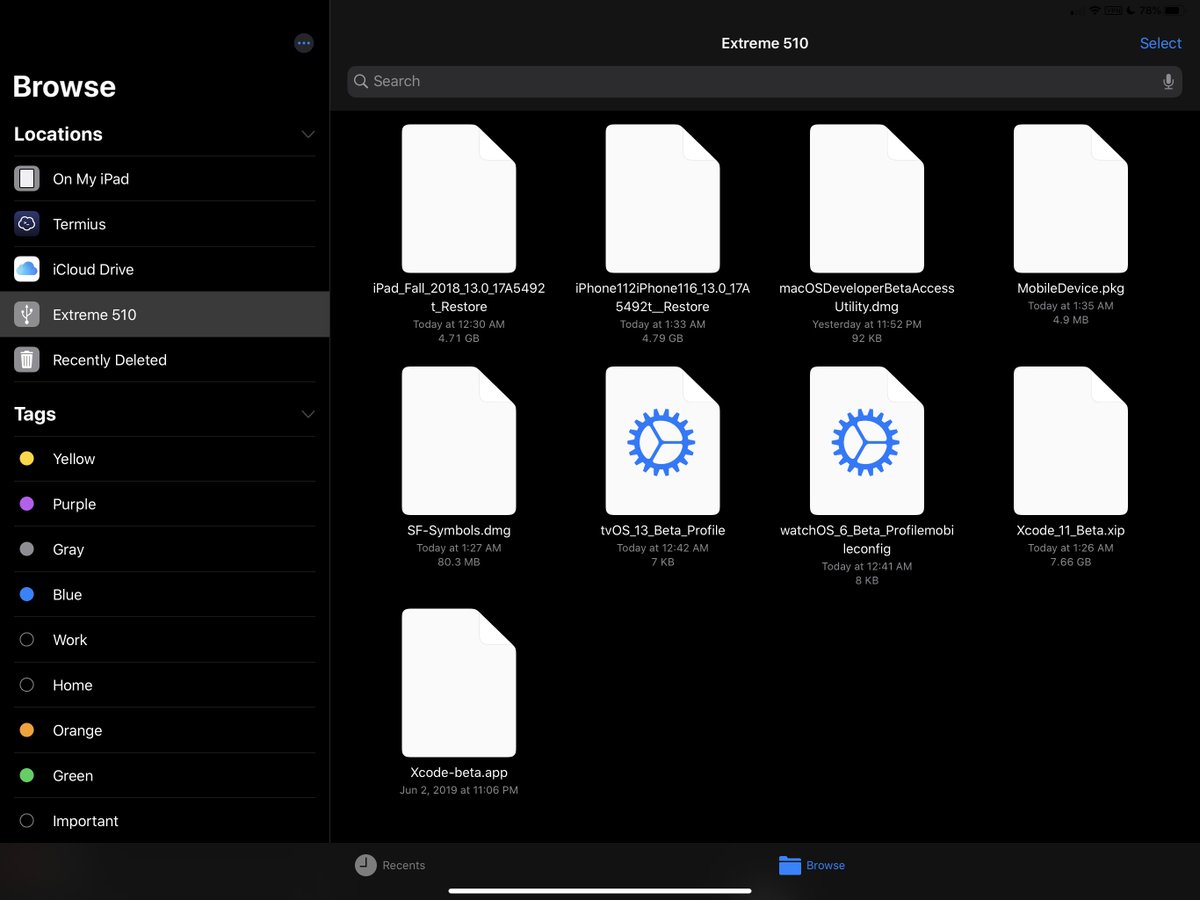Click the Purple tag label

74,504
